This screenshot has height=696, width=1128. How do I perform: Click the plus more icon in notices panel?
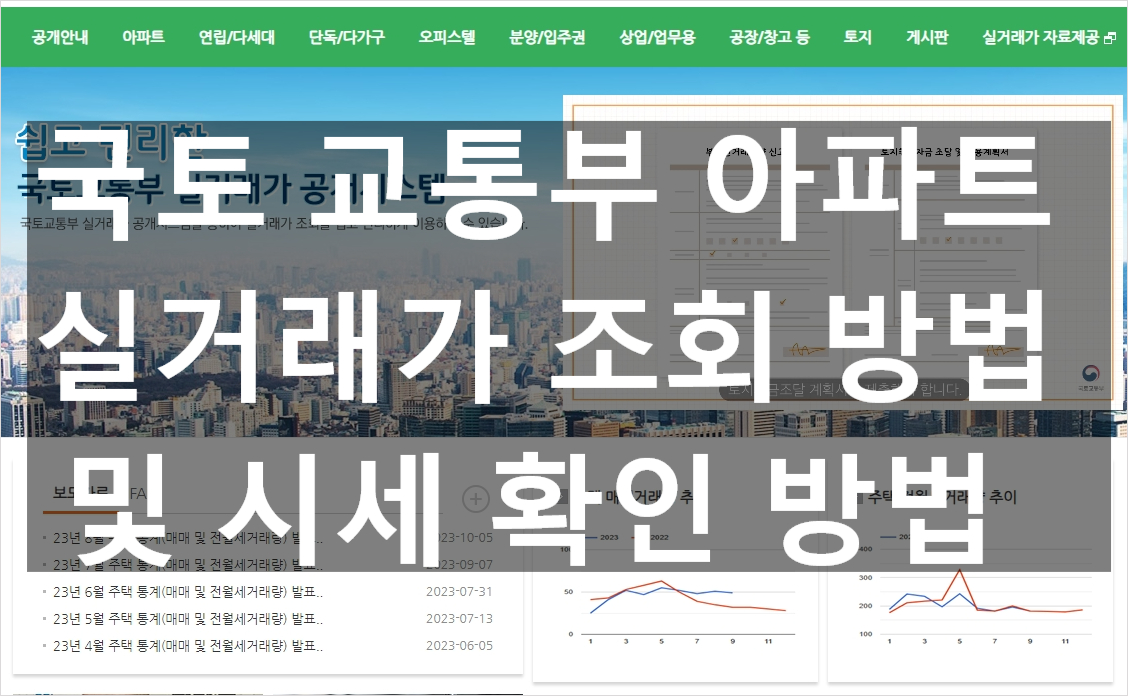point(475,498)
